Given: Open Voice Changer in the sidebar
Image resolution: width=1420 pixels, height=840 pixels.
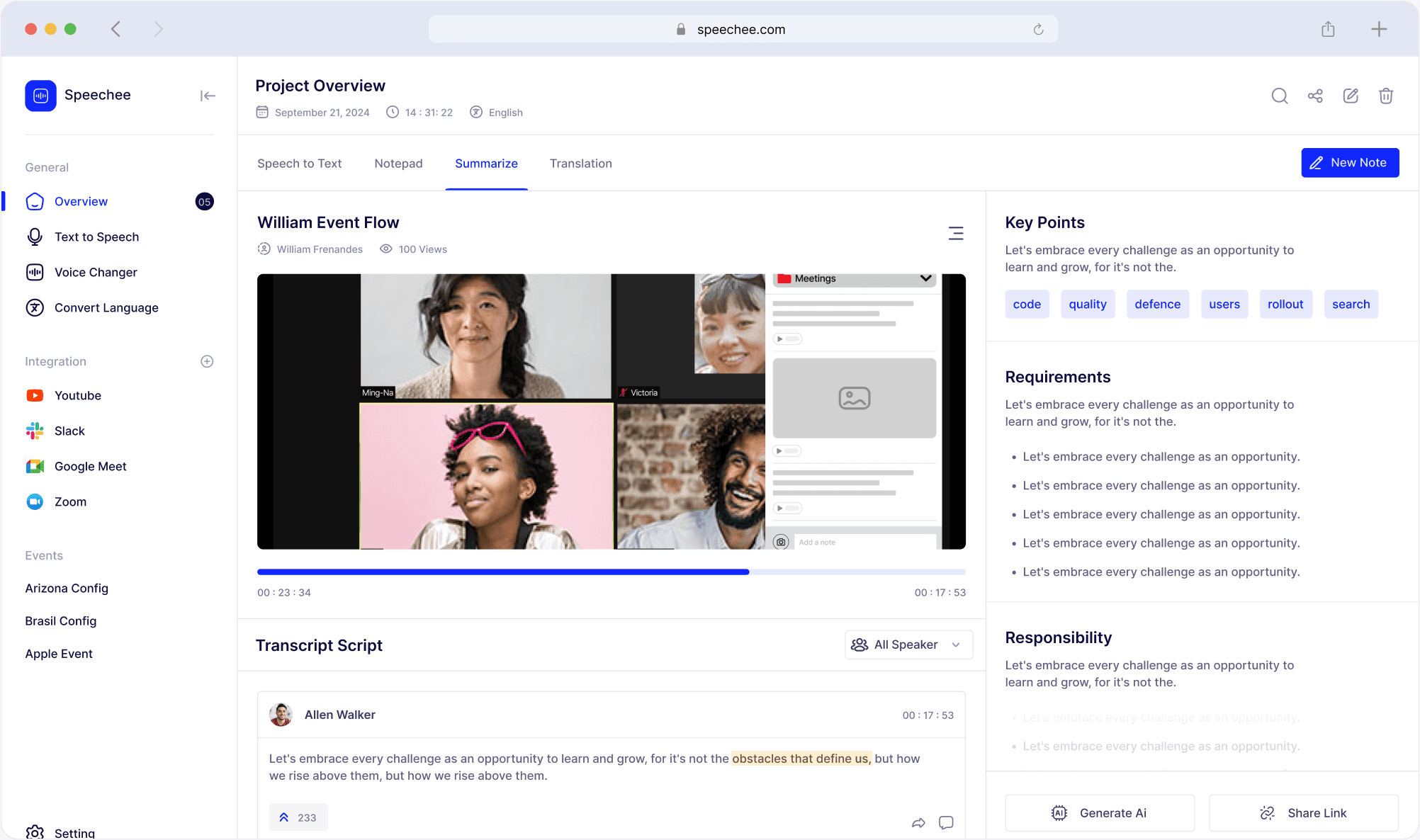Looking at the screenshot, I should (96, 272).
